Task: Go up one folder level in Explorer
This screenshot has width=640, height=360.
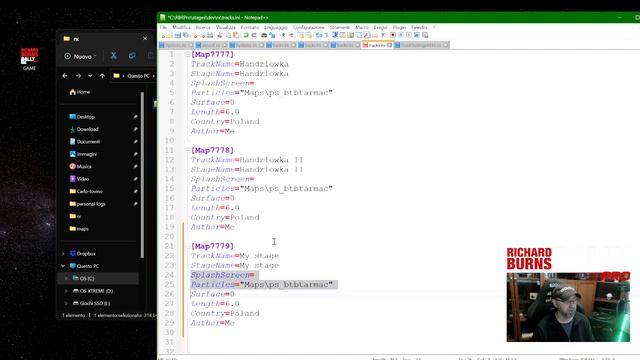Action: click(x=102, y=76)
